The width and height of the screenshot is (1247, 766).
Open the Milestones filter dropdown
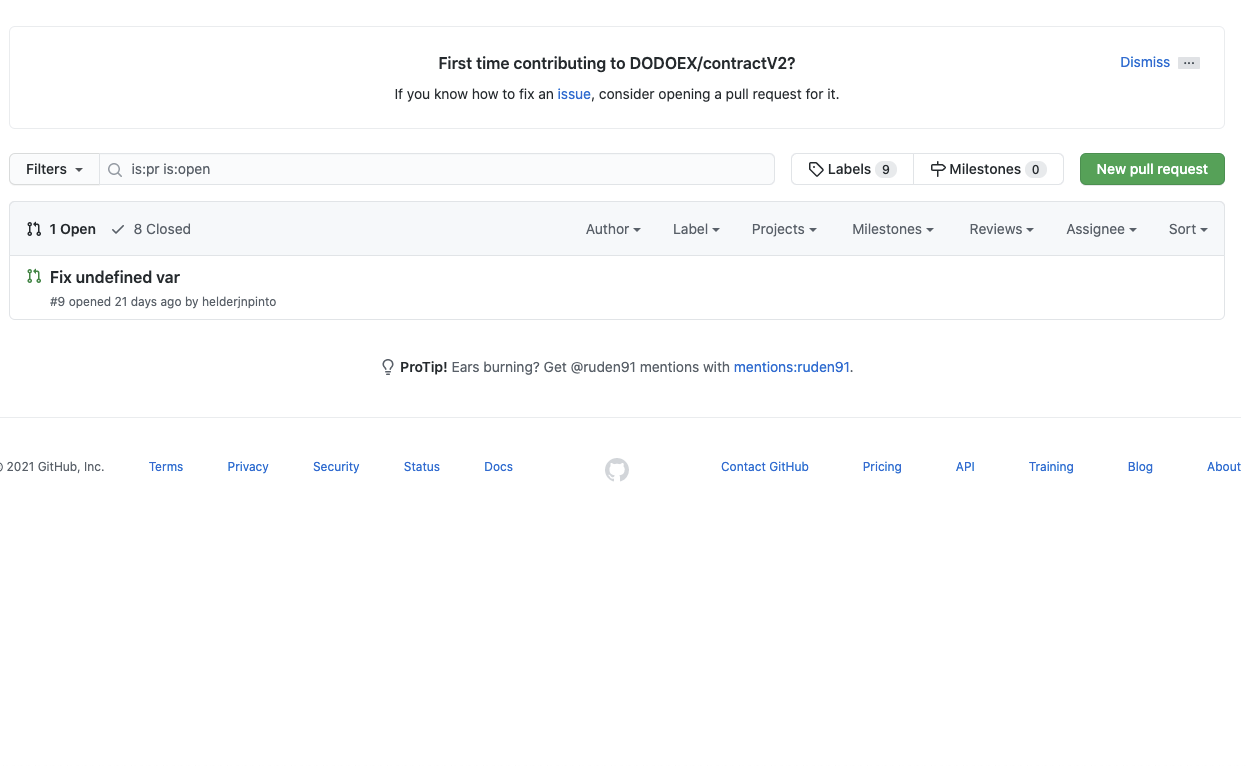tap(892, 229)
